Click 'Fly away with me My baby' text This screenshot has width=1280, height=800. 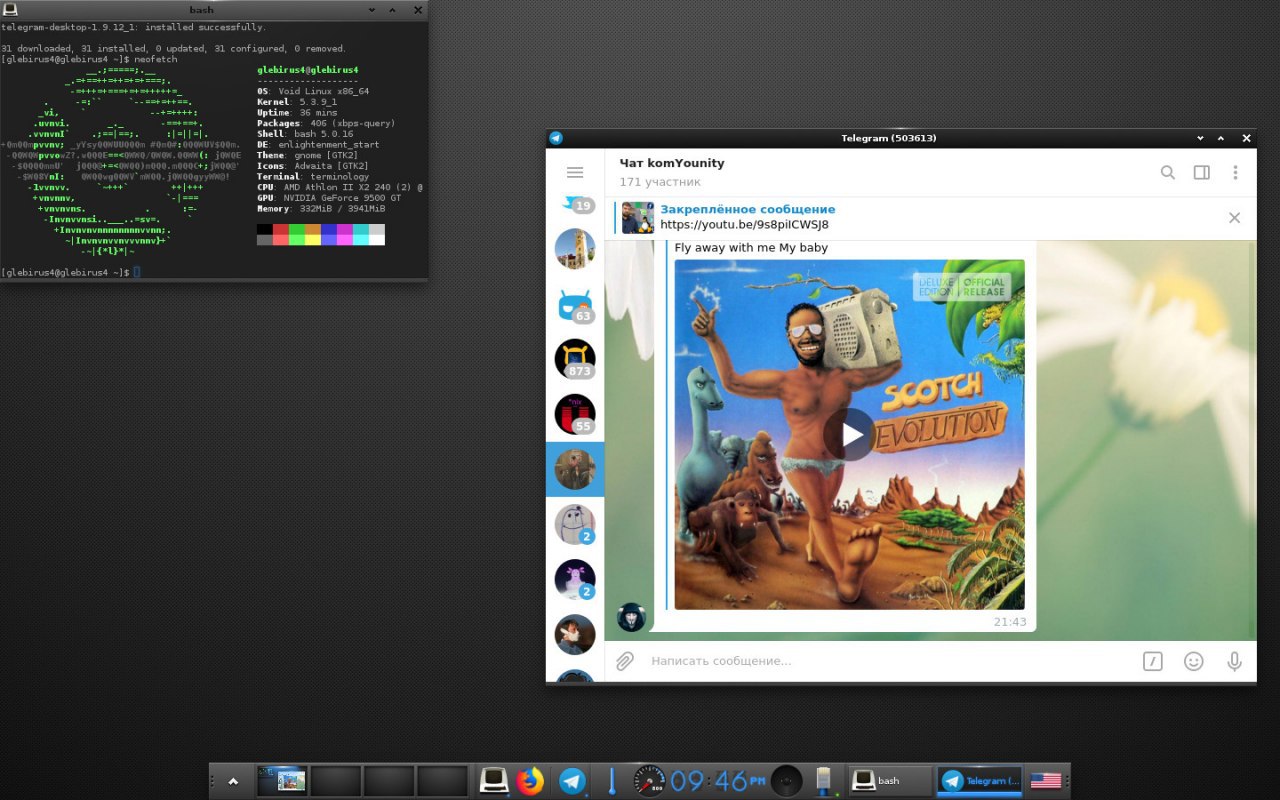coord(751,248)
